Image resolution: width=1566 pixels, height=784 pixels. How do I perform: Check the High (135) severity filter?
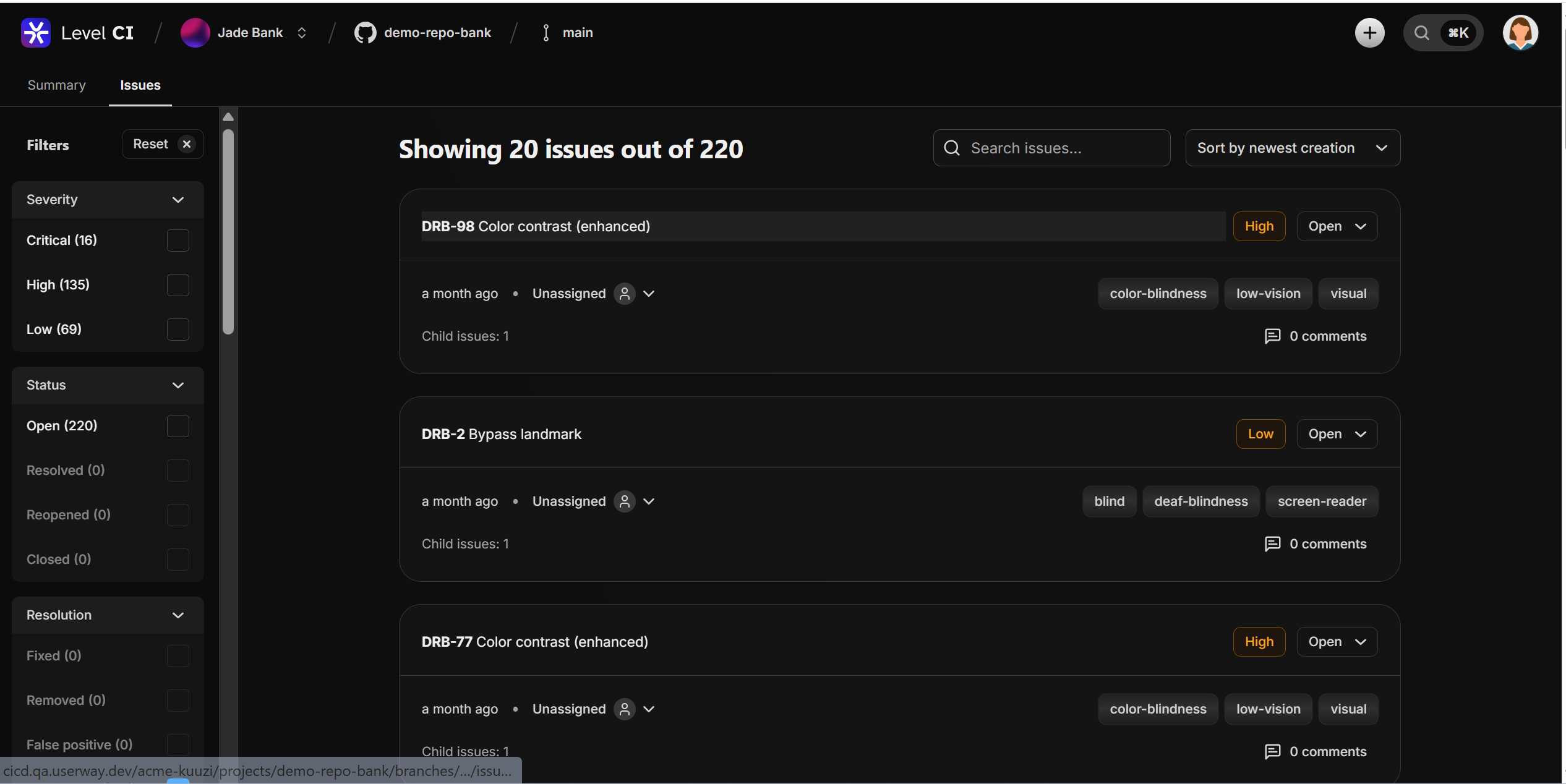point(178,285)
